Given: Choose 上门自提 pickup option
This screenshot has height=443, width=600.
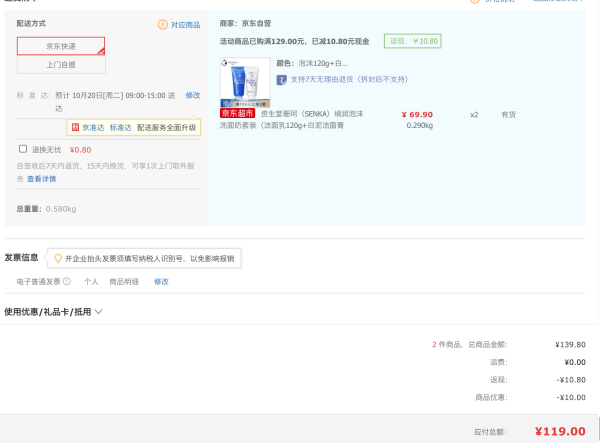Looking at the screenshot, I should click(61, 65).
